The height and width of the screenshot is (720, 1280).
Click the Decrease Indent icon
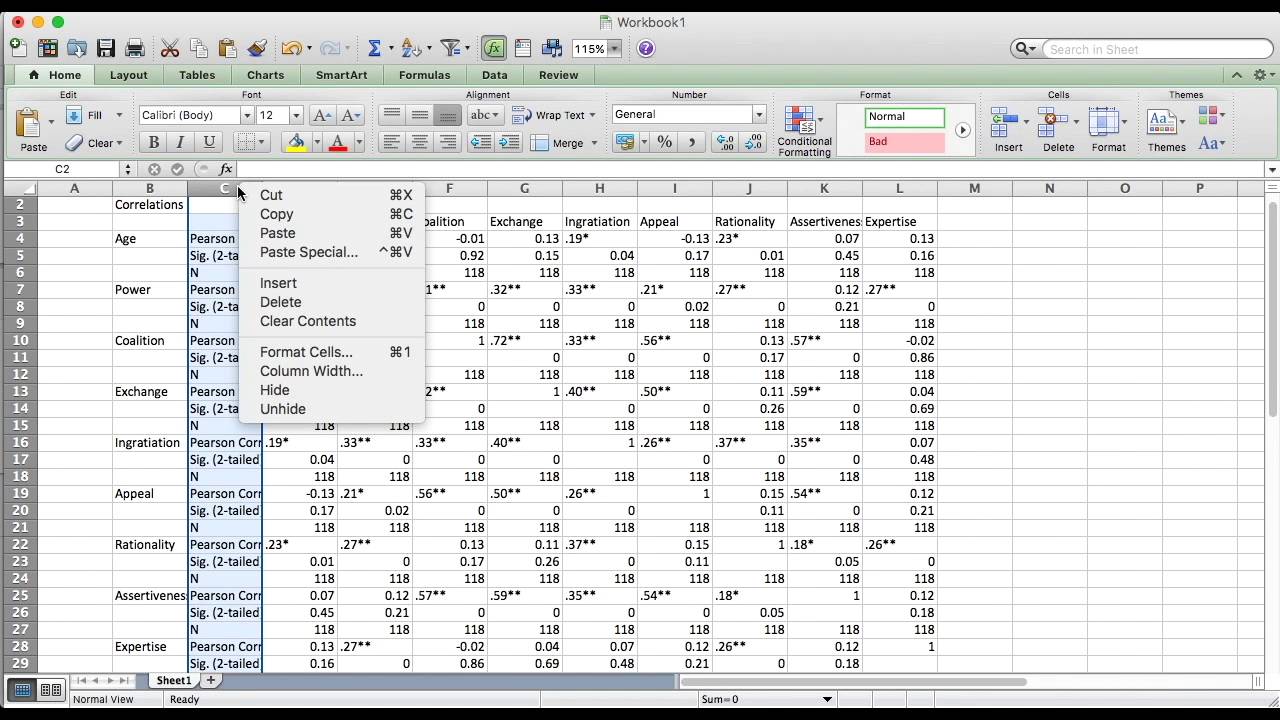481,143
